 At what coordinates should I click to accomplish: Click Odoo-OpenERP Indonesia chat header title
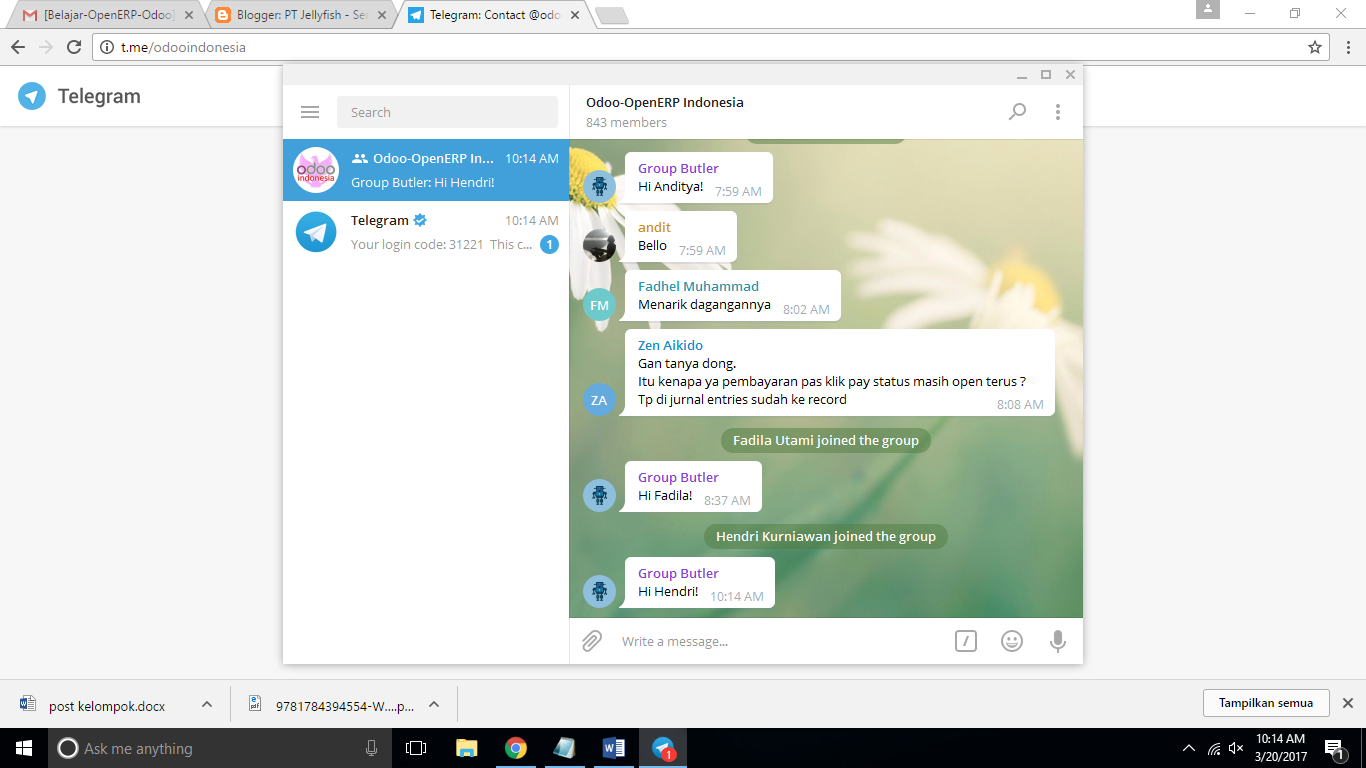(665, 102)
